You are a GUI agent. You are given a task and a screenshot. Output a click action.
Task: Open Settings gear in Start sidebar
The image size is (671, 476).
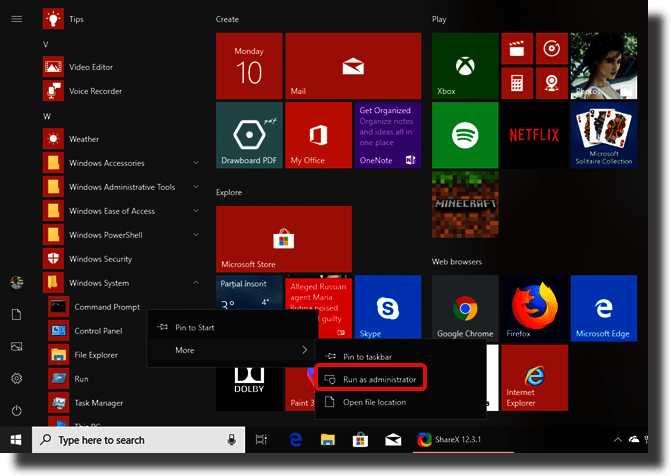pyautogui.click(x=17, y=378)
